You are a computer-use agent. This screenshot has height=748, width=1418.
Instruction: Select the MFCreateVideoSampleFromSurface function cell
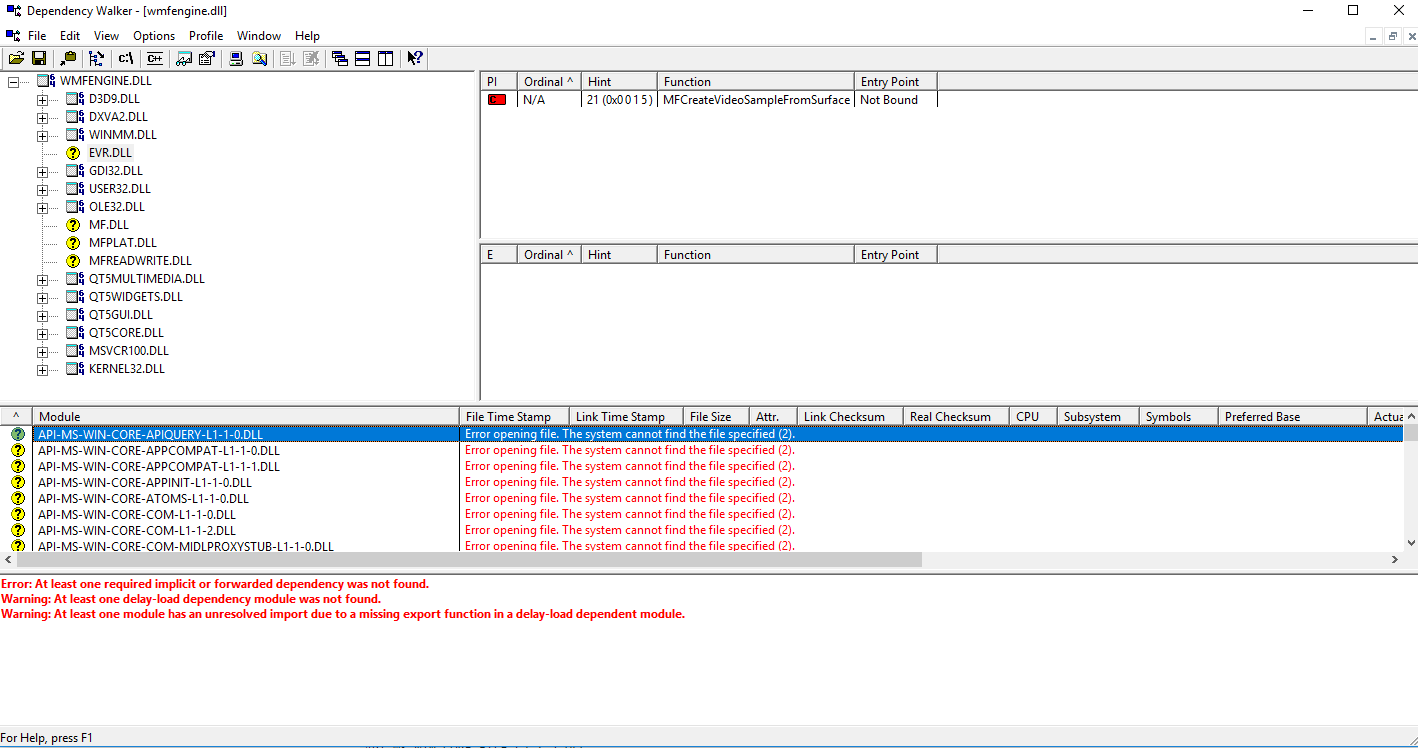[x=756, y=100]
